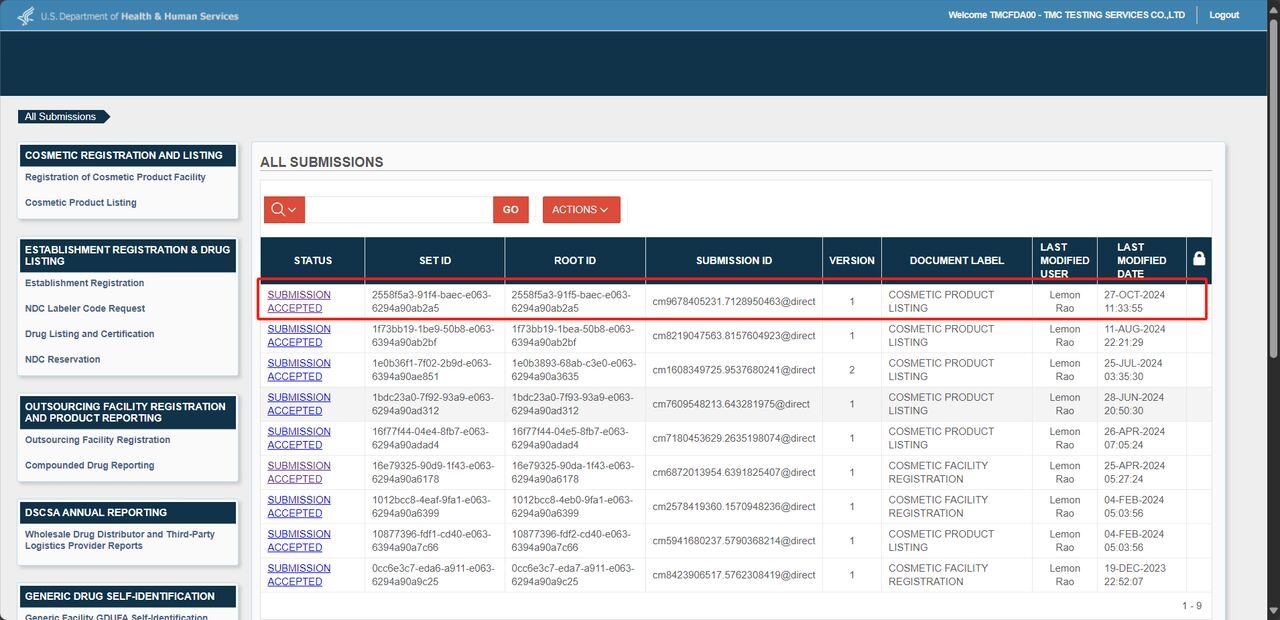Viewport: 1280px width, 620px height.
Task: Click the search text input field
Action: 399,210
